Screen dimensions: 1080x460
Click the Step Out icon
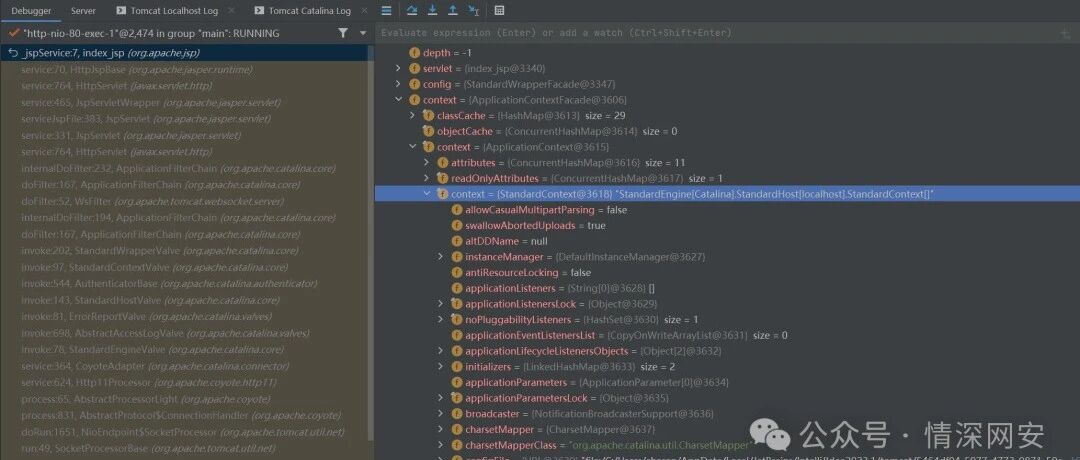[453, 10]
